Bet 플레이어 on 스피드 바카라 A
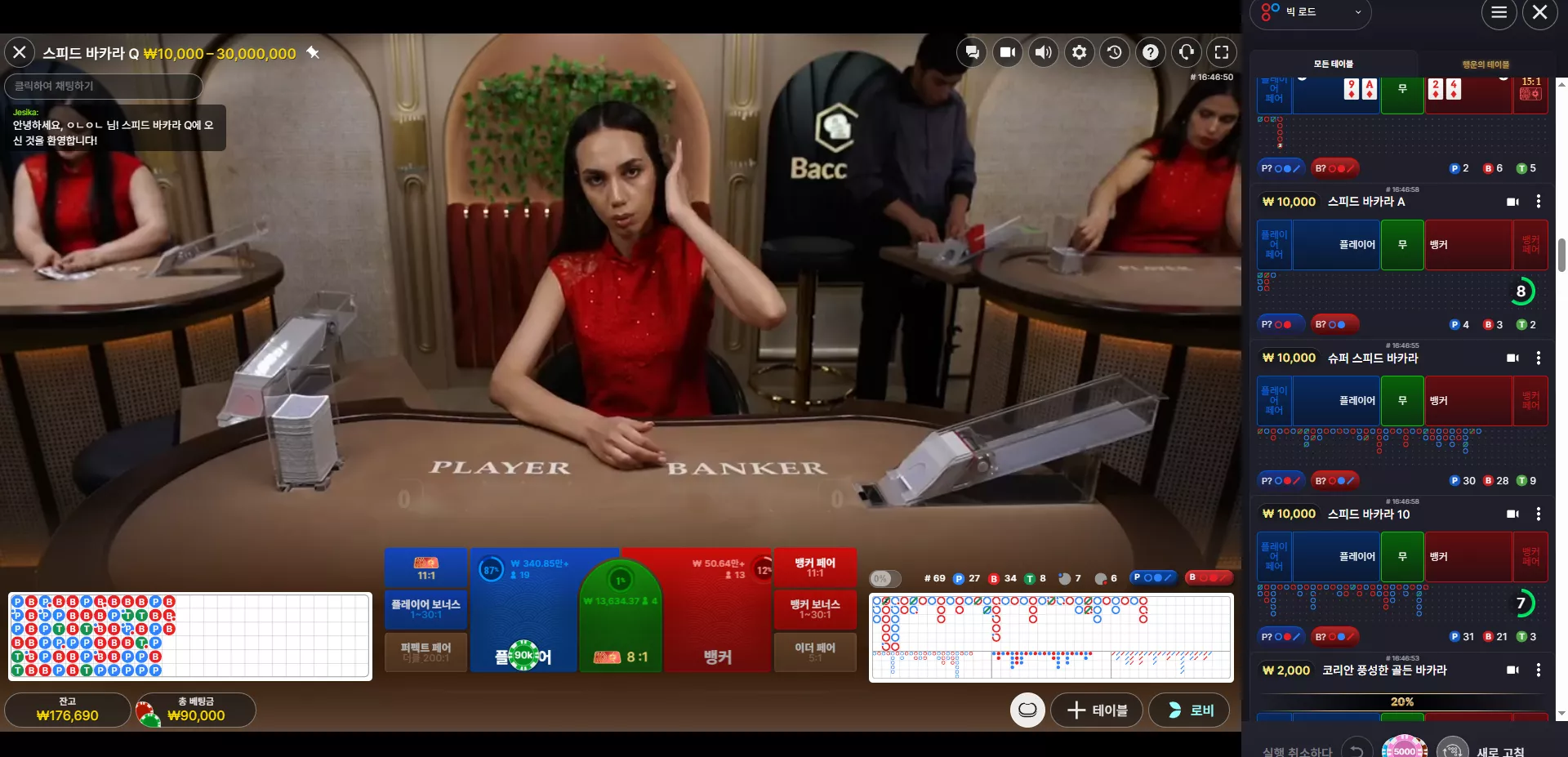 pyautogui.click(x=1336, y=245)
